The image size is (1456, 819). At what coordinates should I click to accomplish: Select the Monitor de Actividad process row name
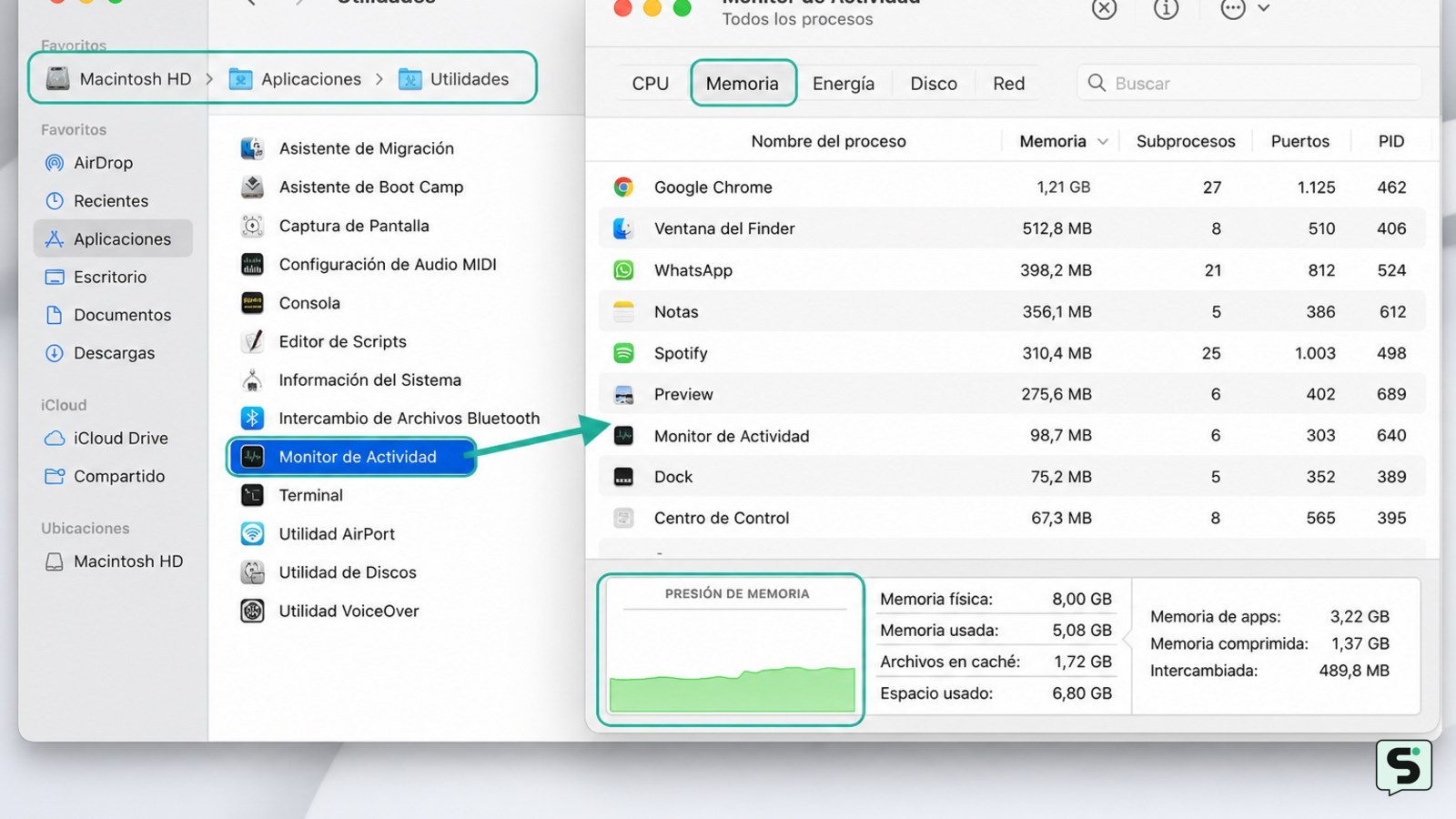pos(732,436)
